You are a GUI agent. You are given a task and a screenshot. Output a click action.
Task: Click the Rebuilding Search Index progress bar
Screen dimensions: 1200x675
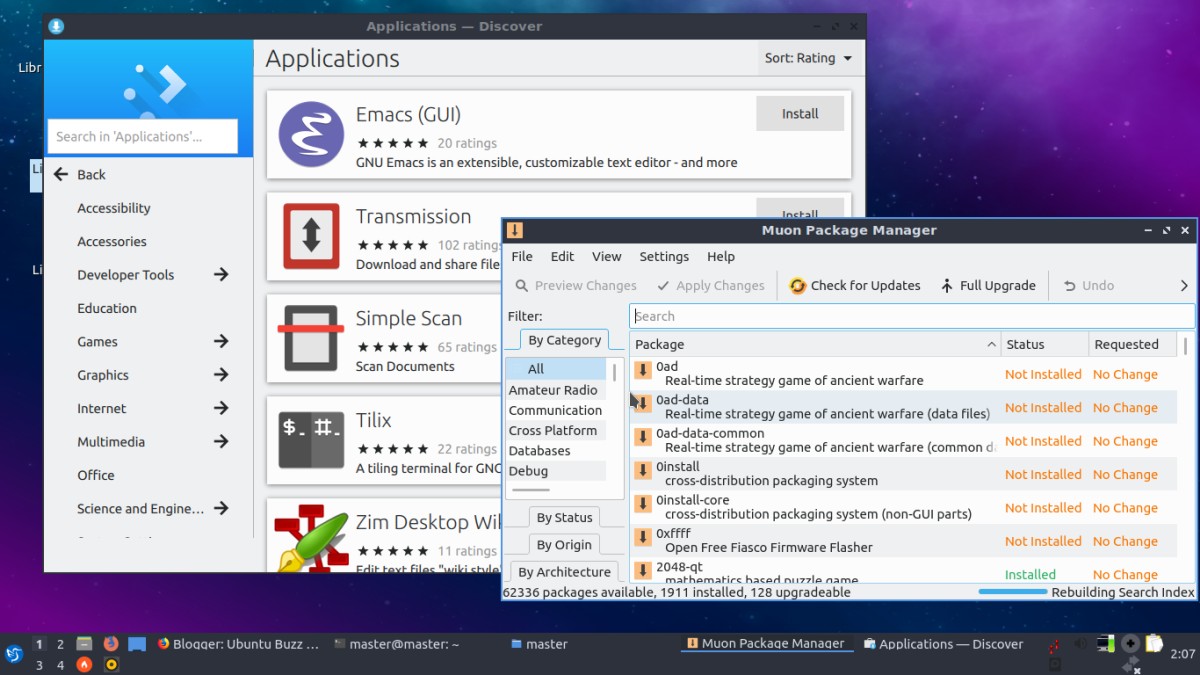point(1012,592)
